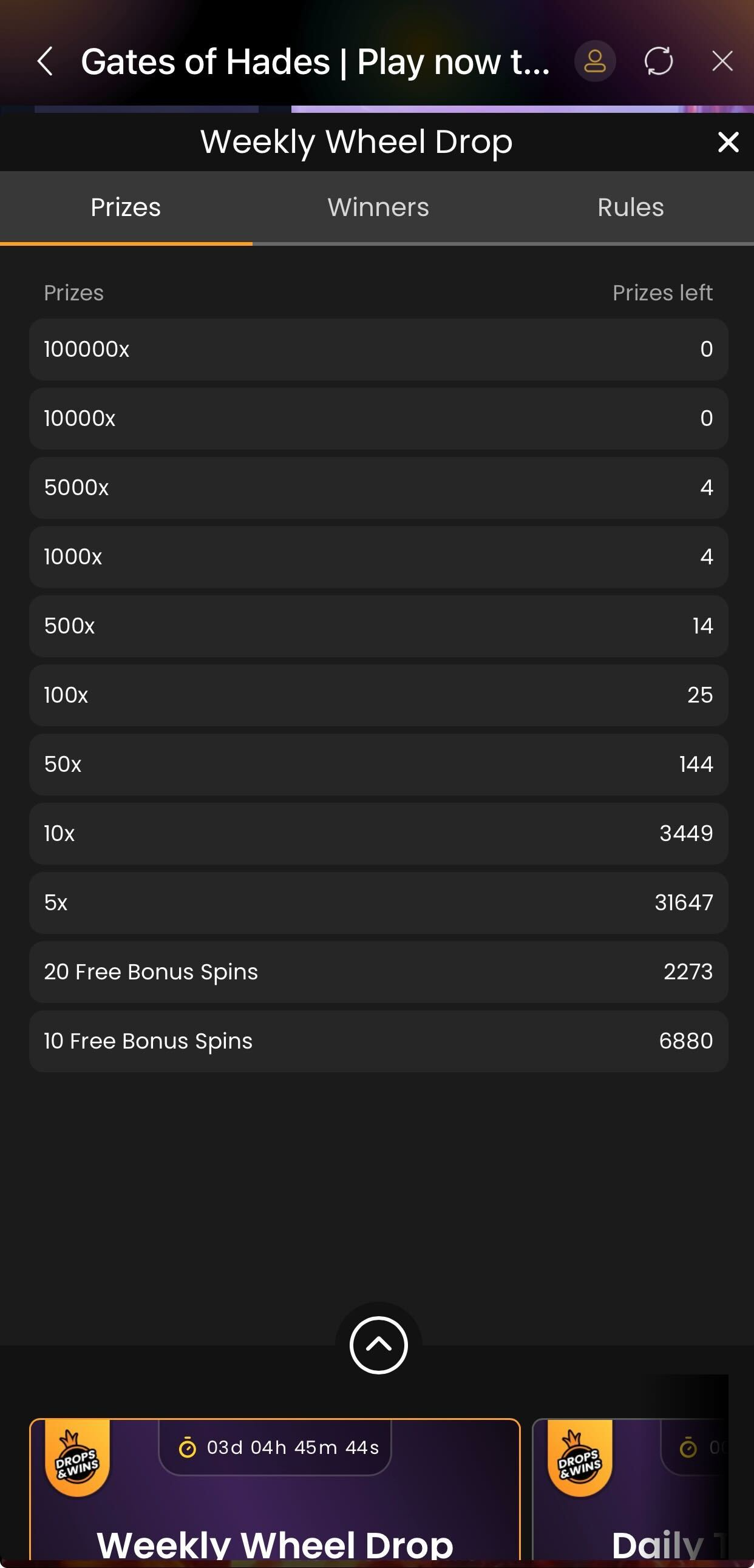
Task: Close the Gates of Hades browser window
Action: pos(722,61)
